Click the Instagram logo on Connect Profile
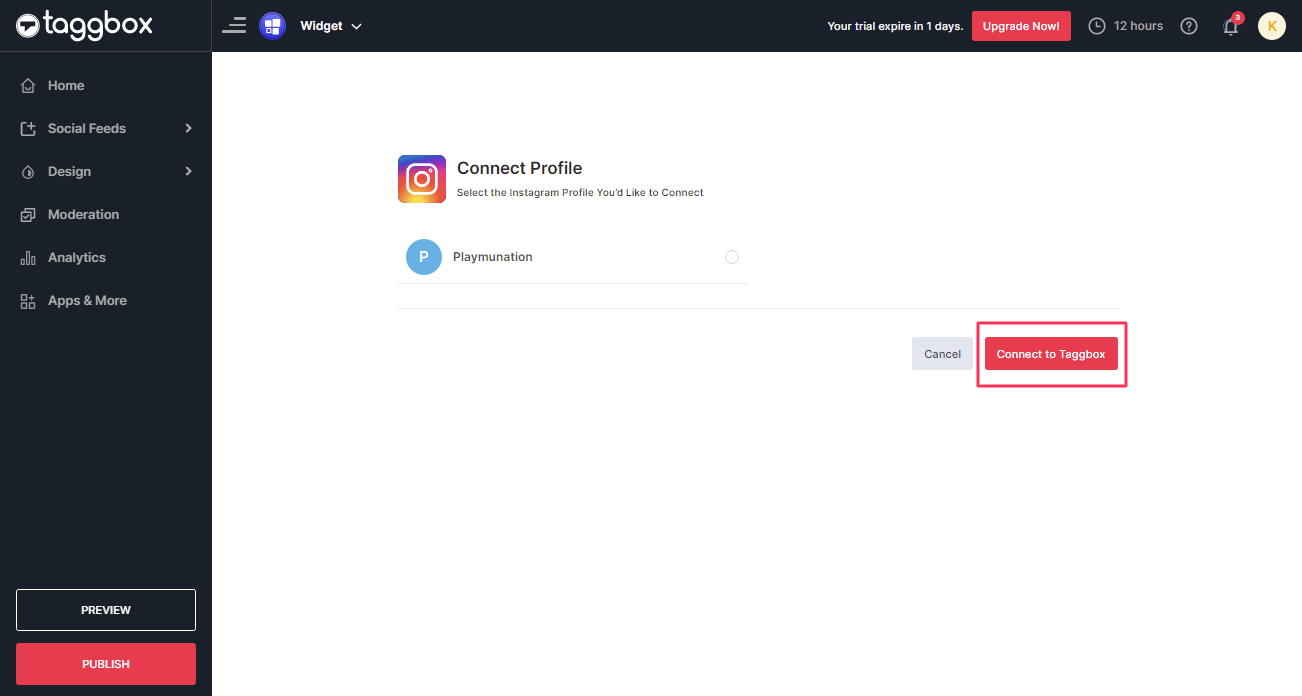 point(421,178)
